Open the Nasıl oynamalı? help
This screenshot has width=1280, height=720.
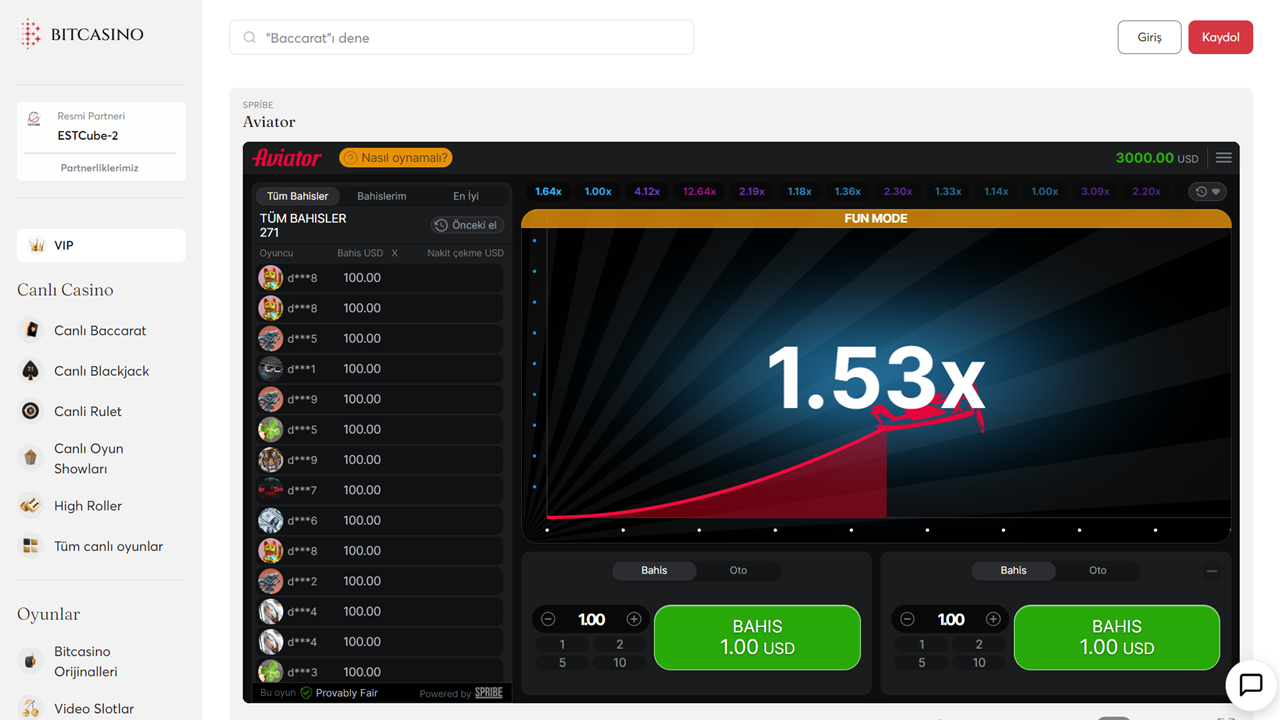point(396,158)
